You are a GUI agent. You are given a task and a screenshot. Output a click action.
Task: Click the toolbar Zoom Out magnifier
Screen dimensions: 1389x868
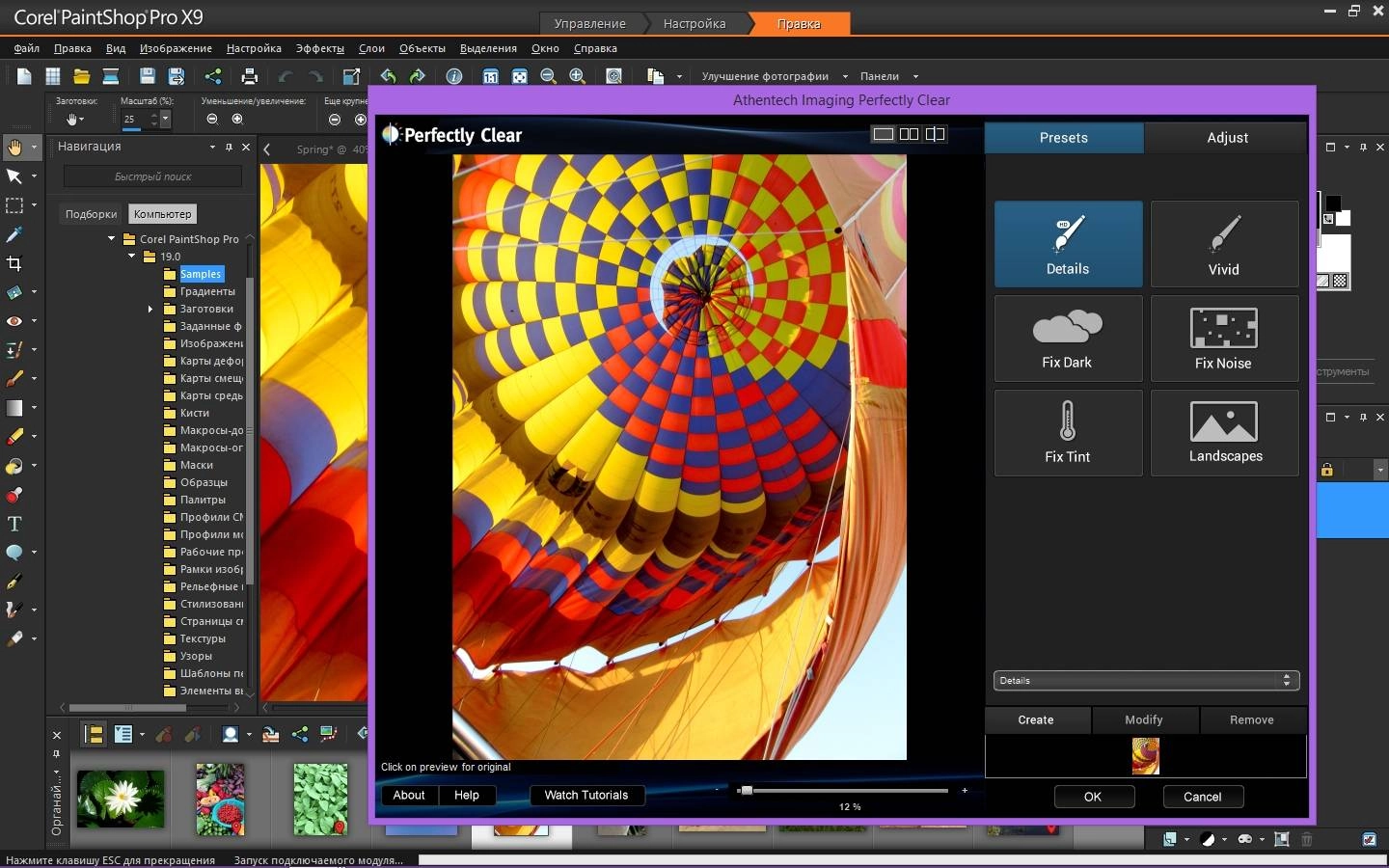[x=548, y=76]
